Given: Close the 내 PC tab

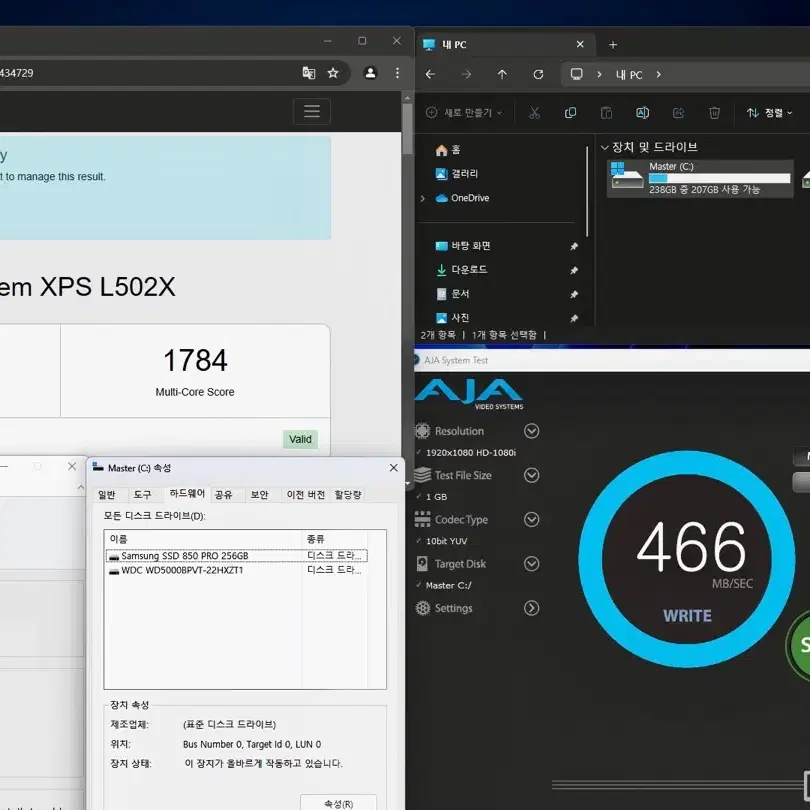Looking at the screenshot, I should point(580,44).
